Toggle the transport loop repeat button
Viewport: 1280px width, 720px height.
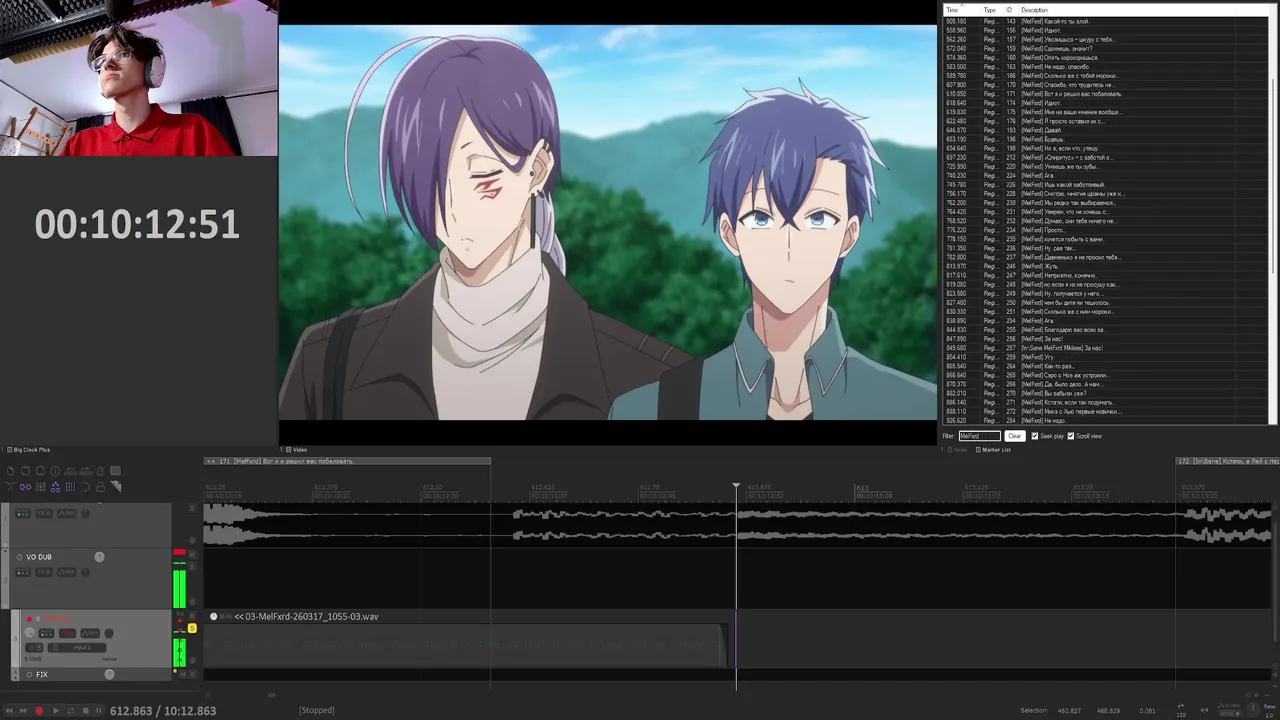tap(71, 711)
